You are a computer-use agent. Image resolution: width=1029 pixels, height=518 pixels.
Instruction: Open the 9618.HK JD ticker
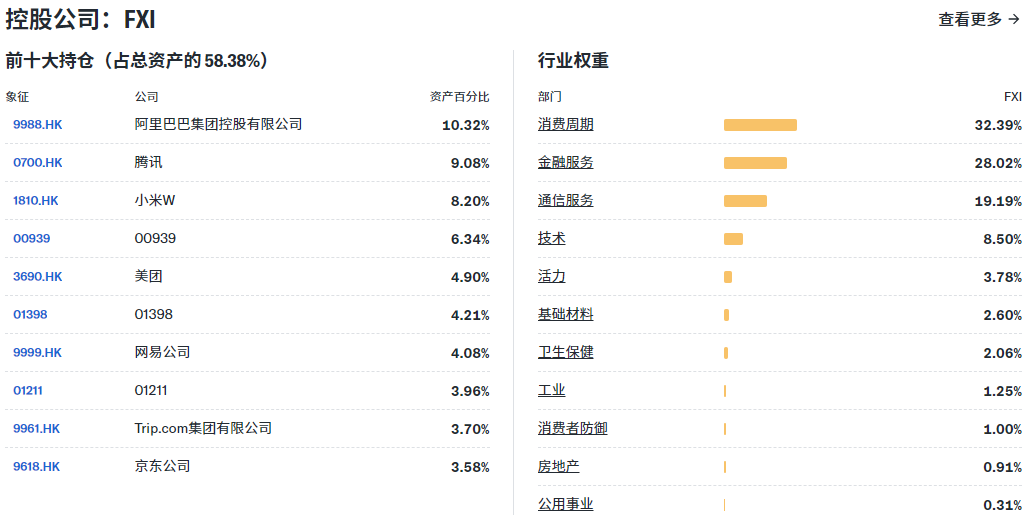tap(36, 467)
